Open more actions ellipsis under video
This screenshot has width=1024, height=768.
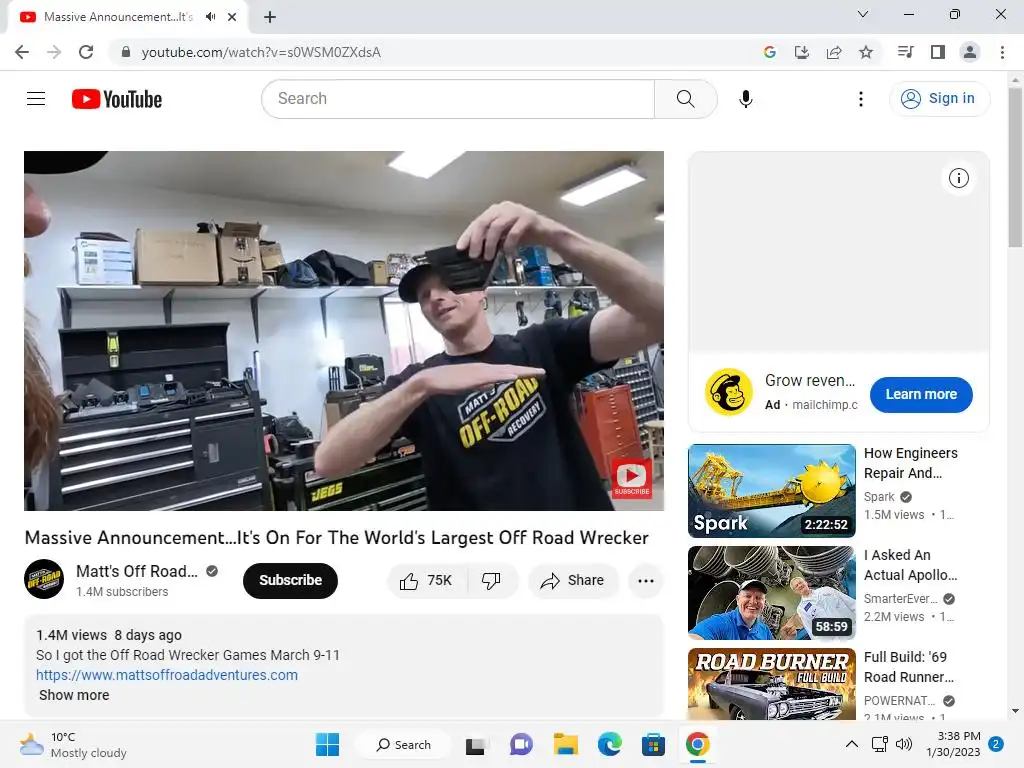(646, 581)
